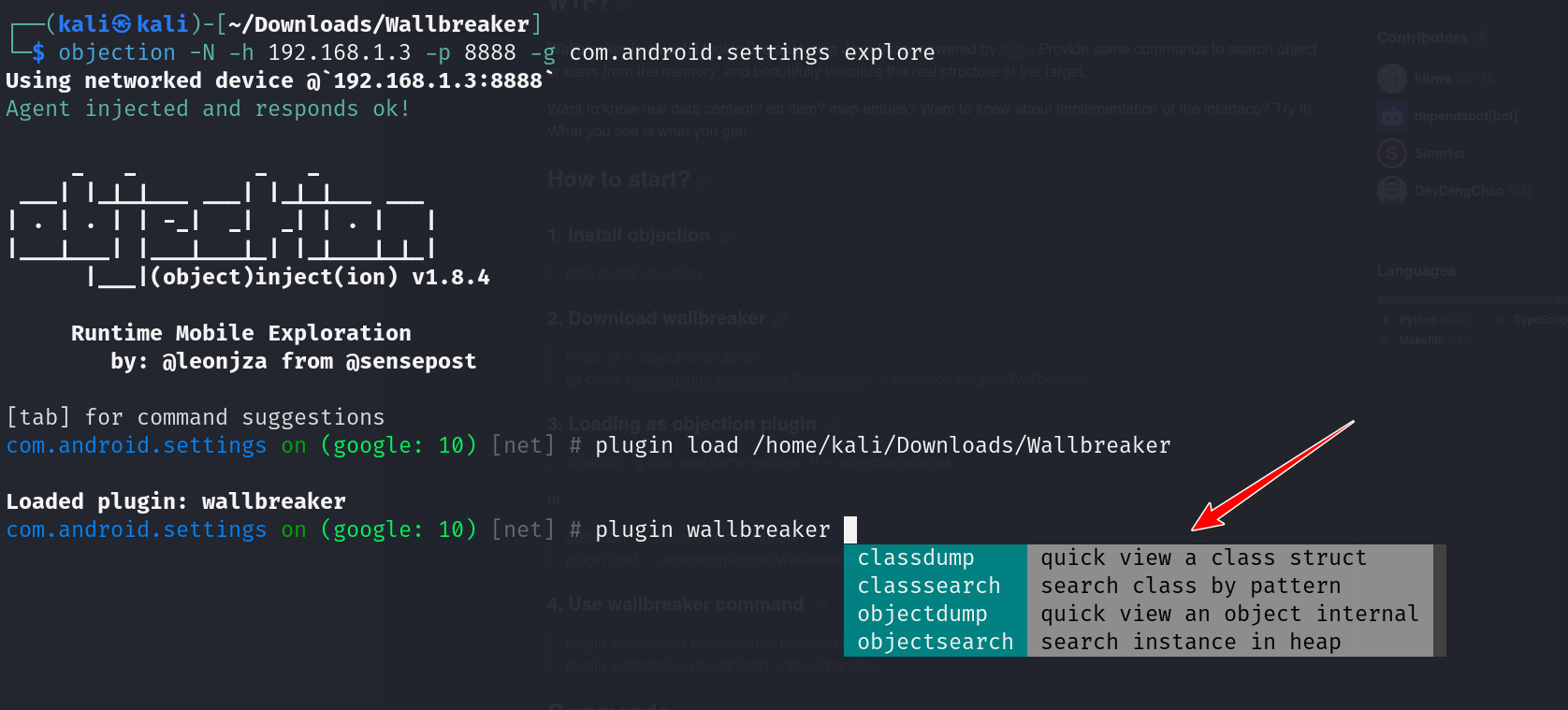The image size is (1568, 710).
Task: Open hluwa's contributor avatar
Action: 1391,80
